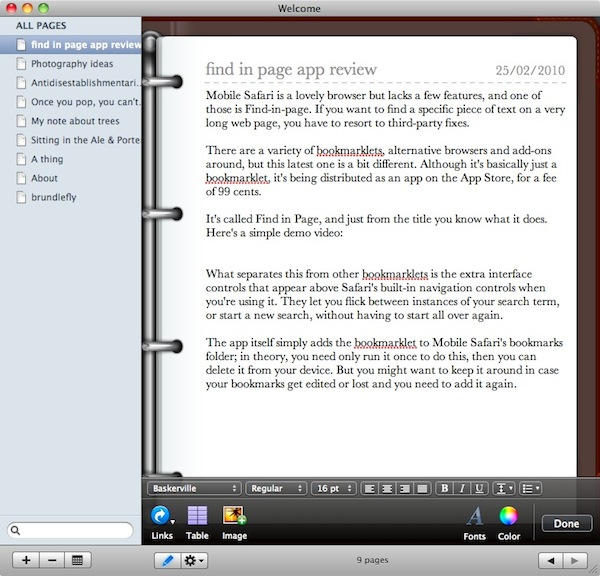This screenshot has height=576, width=600.
Task: Go to the previous page arrow
Action: pos(548,560)
